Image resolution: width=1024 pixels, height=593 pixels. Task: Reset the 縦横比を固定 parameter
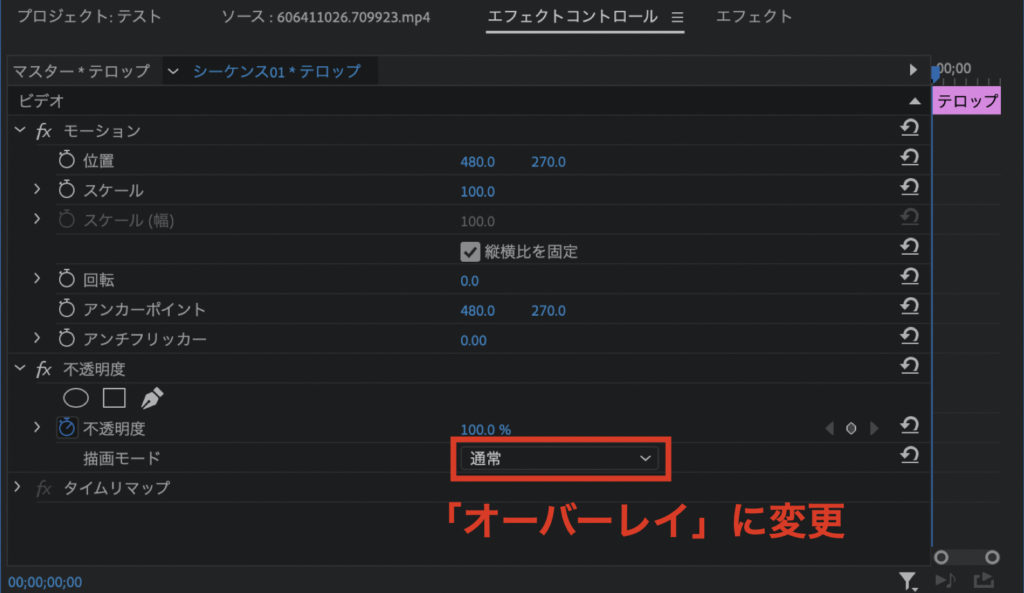(x=910, y=247)
